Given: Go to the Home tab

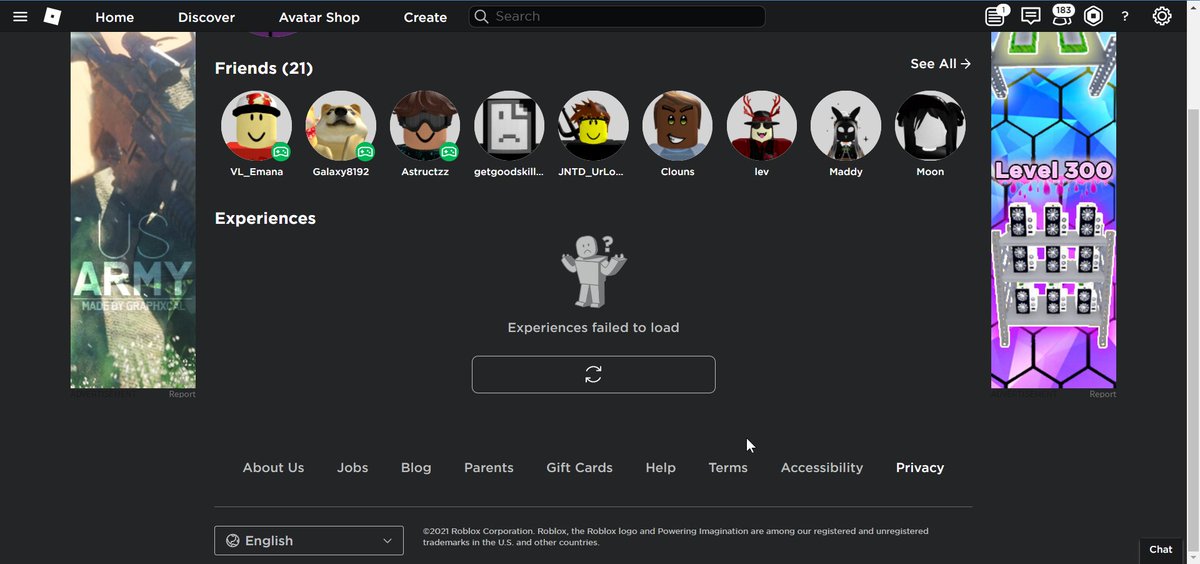Looking at the screenshot, I should (x=114, y=17).
